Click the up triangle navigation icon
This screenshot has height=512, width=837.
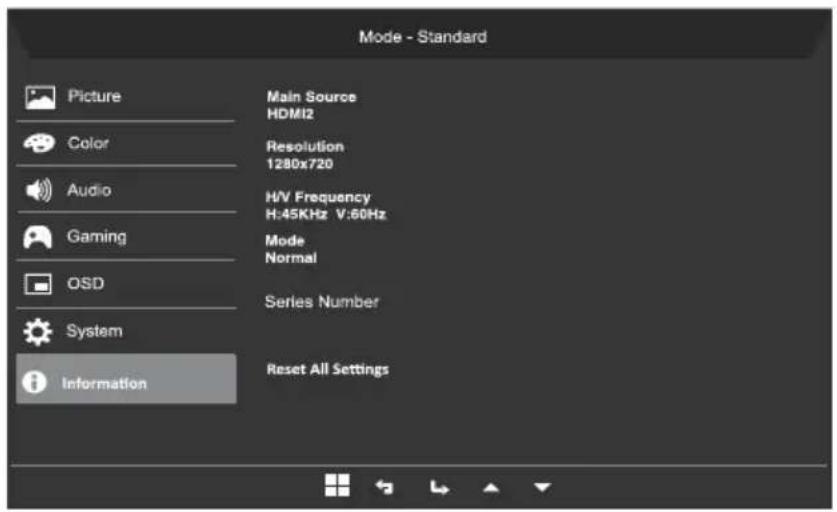click(491, 487)
